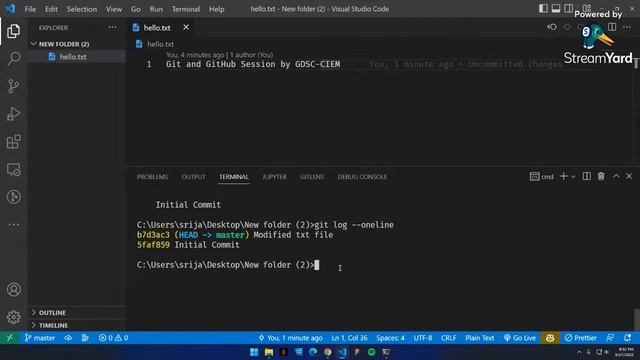Select encoding via UTF-8
640x360 pixels.
coord(423,338)
